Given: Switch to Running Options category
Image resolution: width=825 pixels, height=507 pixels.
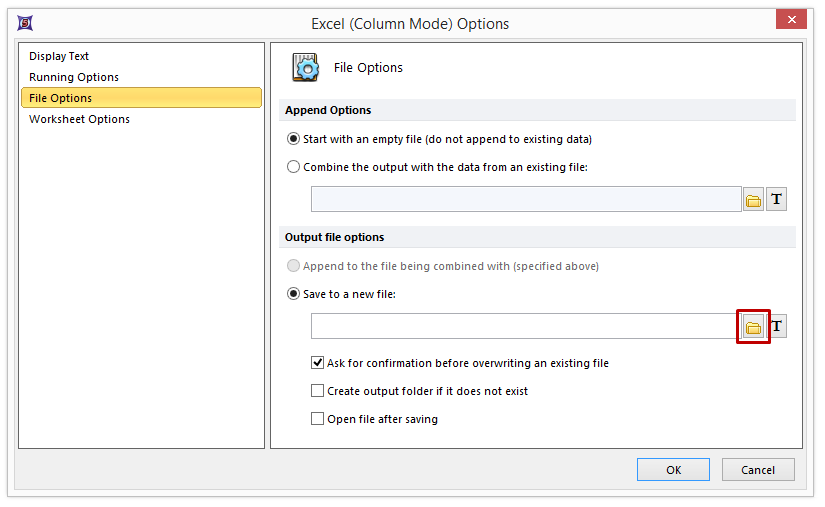Looking at the screenshot, I should (x=74, y=77).
